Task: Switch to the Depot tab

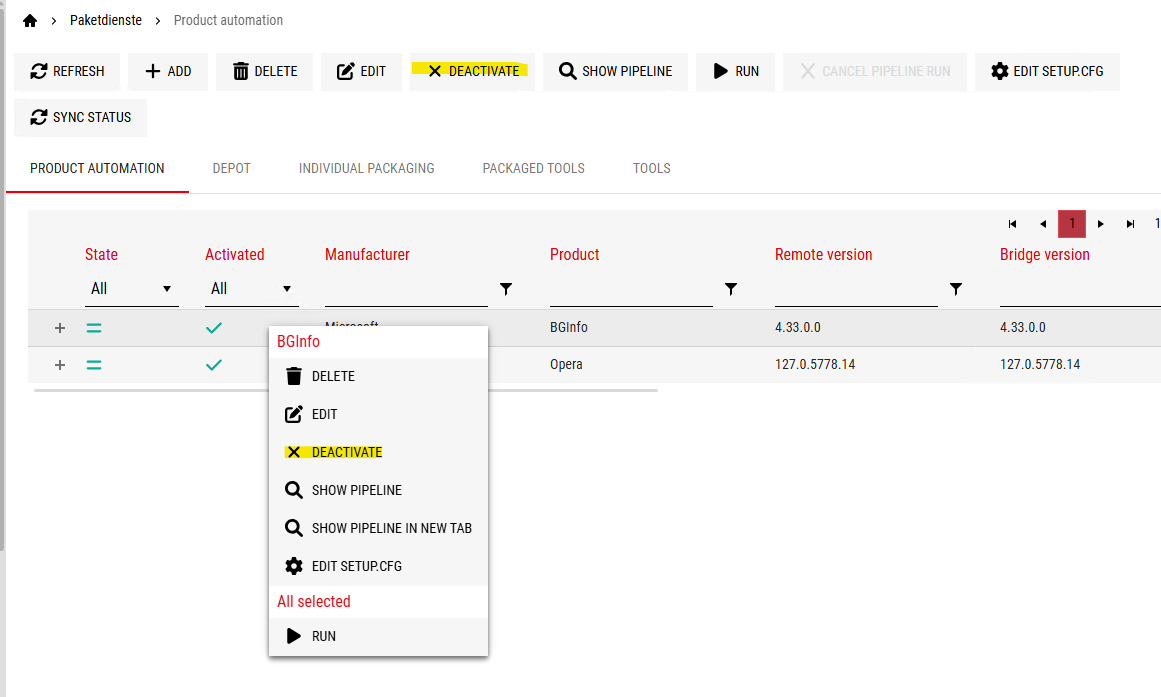Action: 231,168
